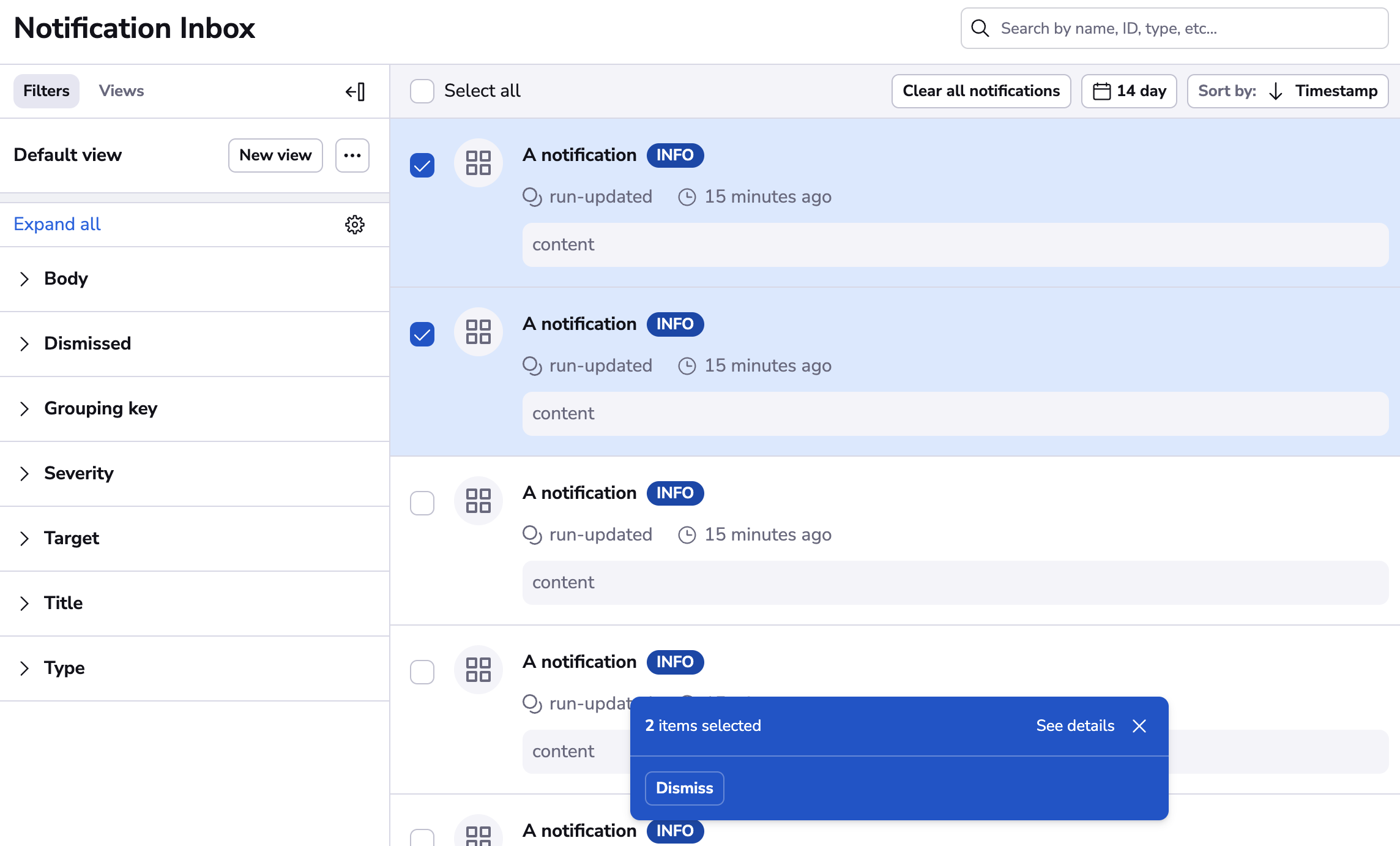Click the search input field
1400x846 pixels.
[1163, 28]
